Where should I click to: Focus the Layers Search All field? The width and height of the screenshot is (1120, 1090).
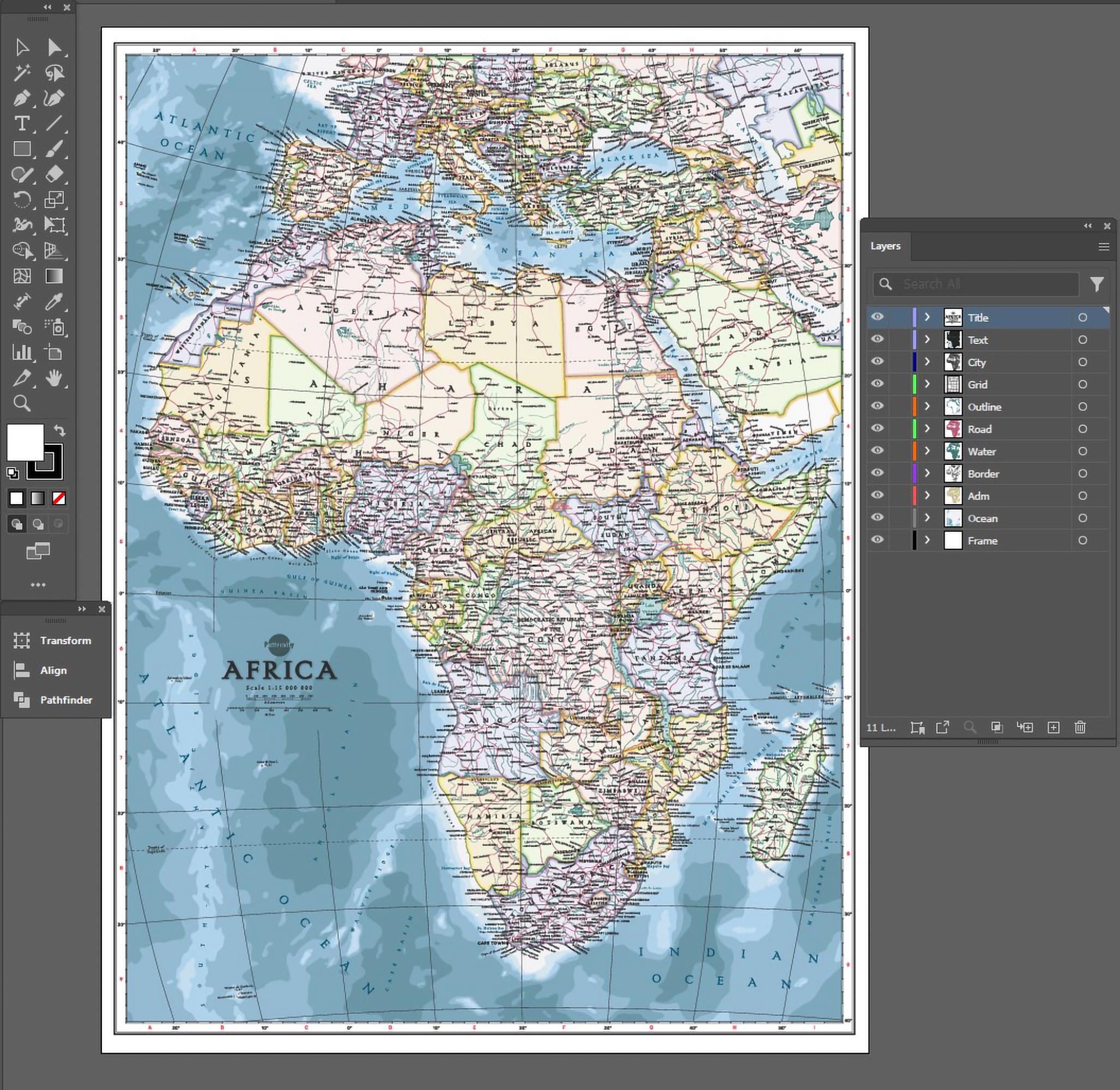(976, 284)
